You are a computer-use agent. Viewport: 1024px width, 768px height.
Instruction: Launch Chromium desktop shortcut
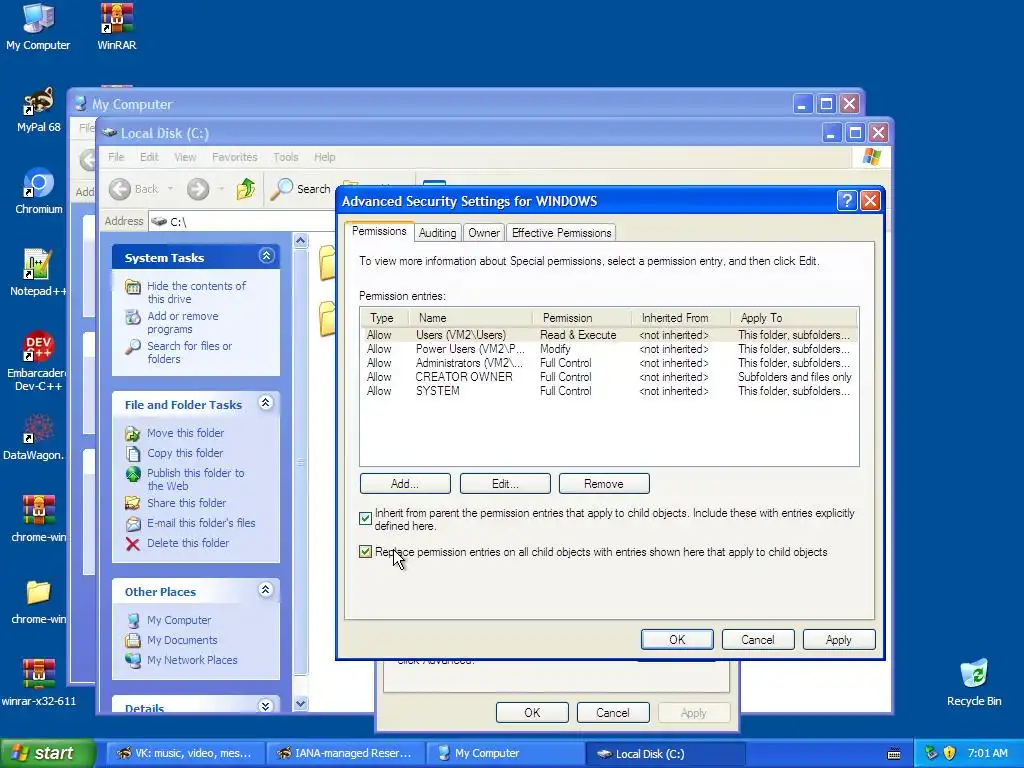(x=38, y=191)
